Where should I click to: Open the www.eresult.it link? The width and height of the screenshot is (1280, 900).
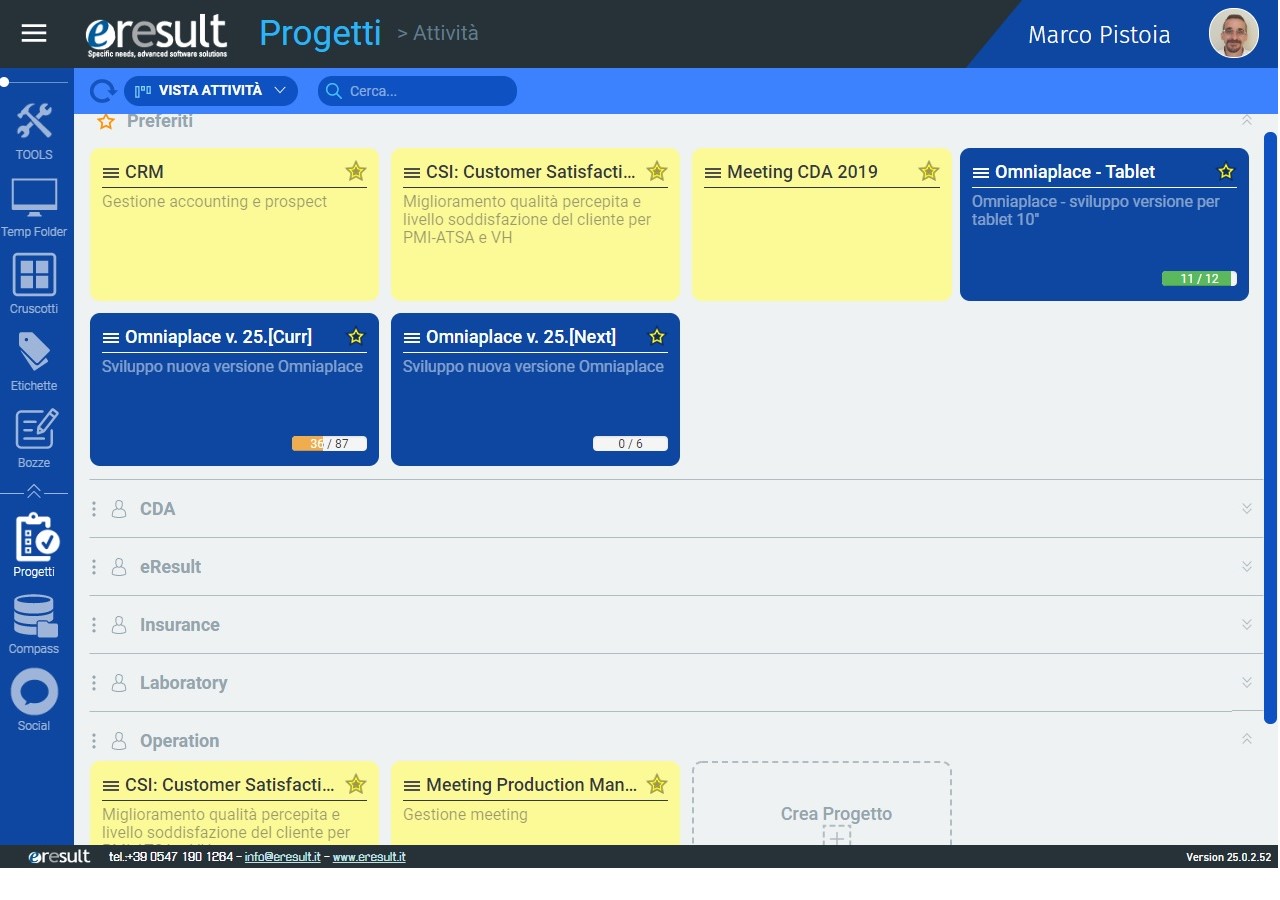click(369, 857)
